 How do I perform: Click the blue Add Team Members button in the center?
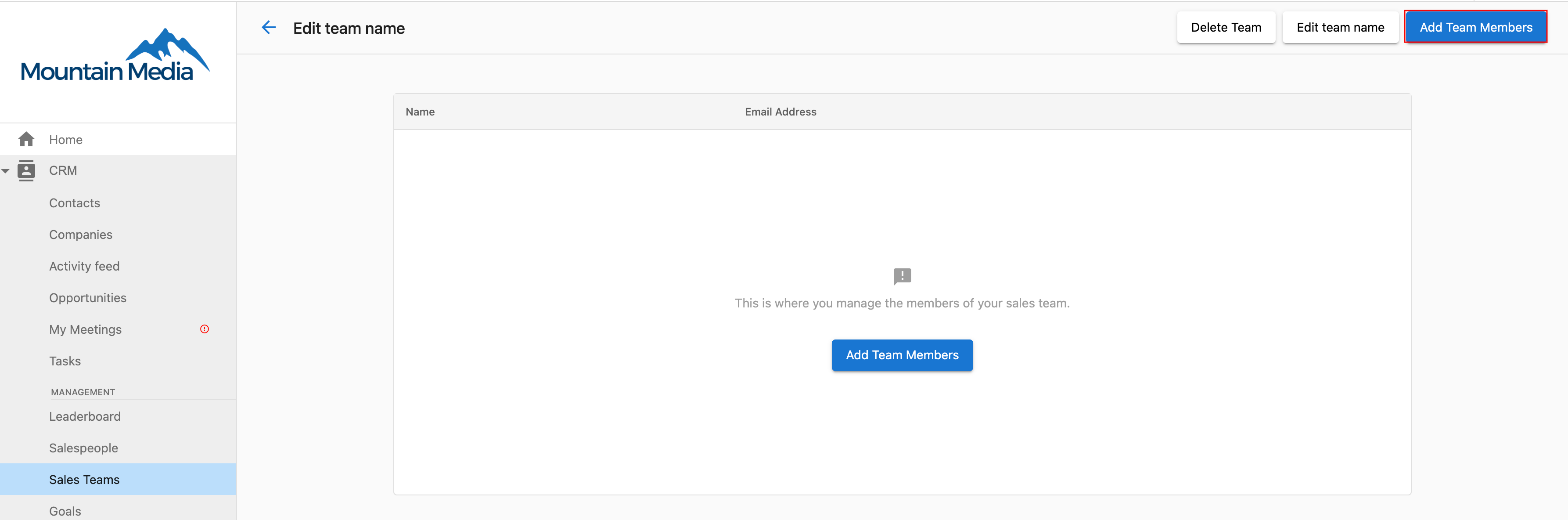902,355
